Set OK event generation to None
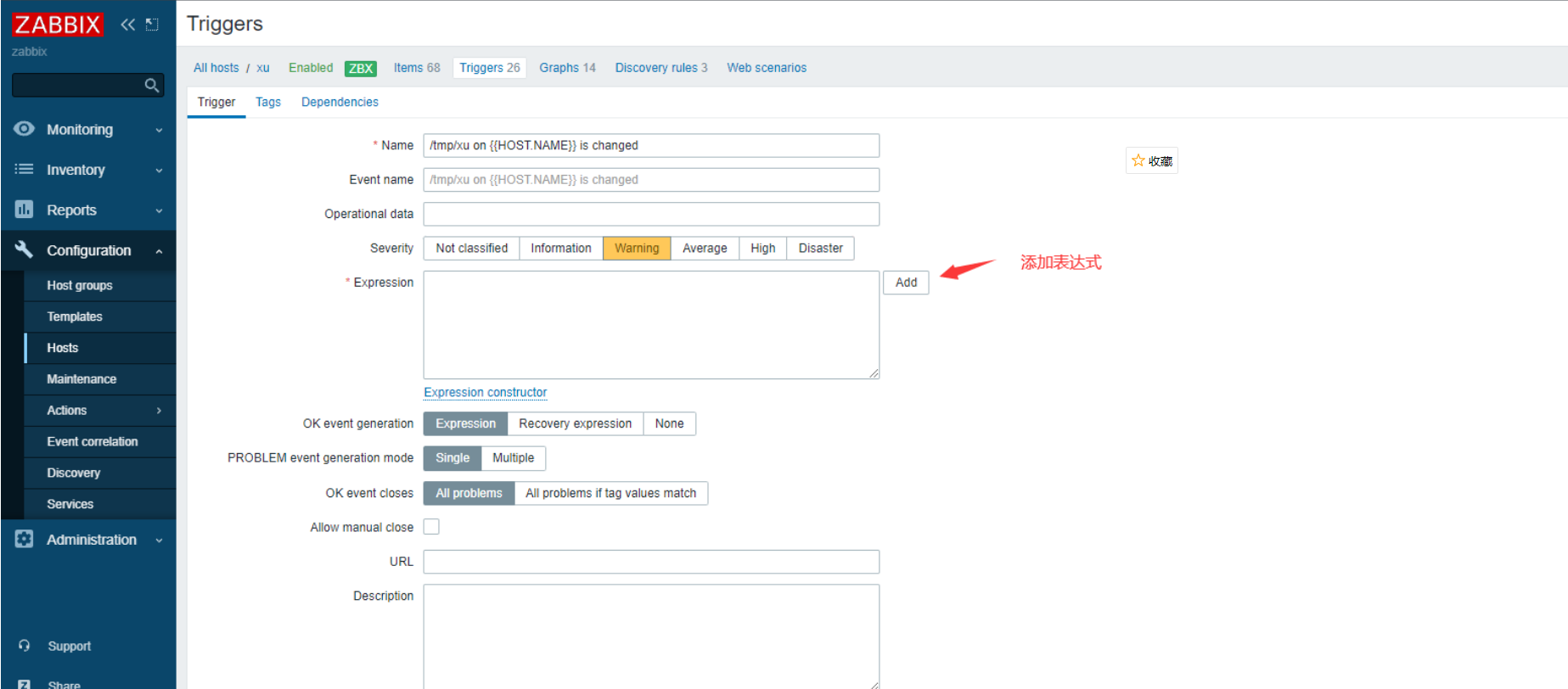 click(x=669, y=423)
